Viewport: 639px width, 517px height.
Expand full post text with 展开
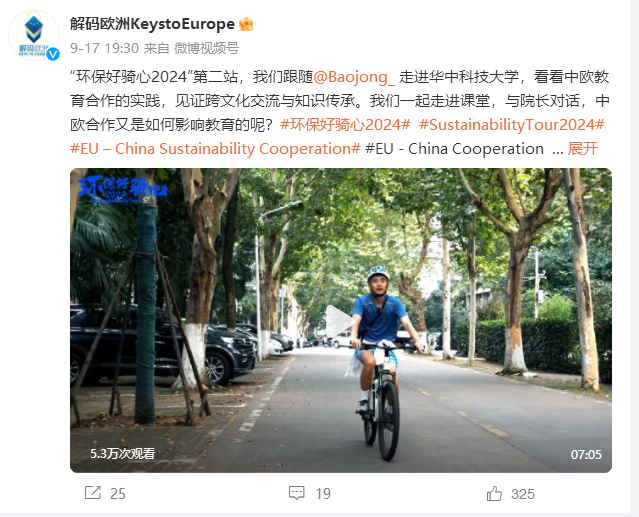click(x=583, y=149)
